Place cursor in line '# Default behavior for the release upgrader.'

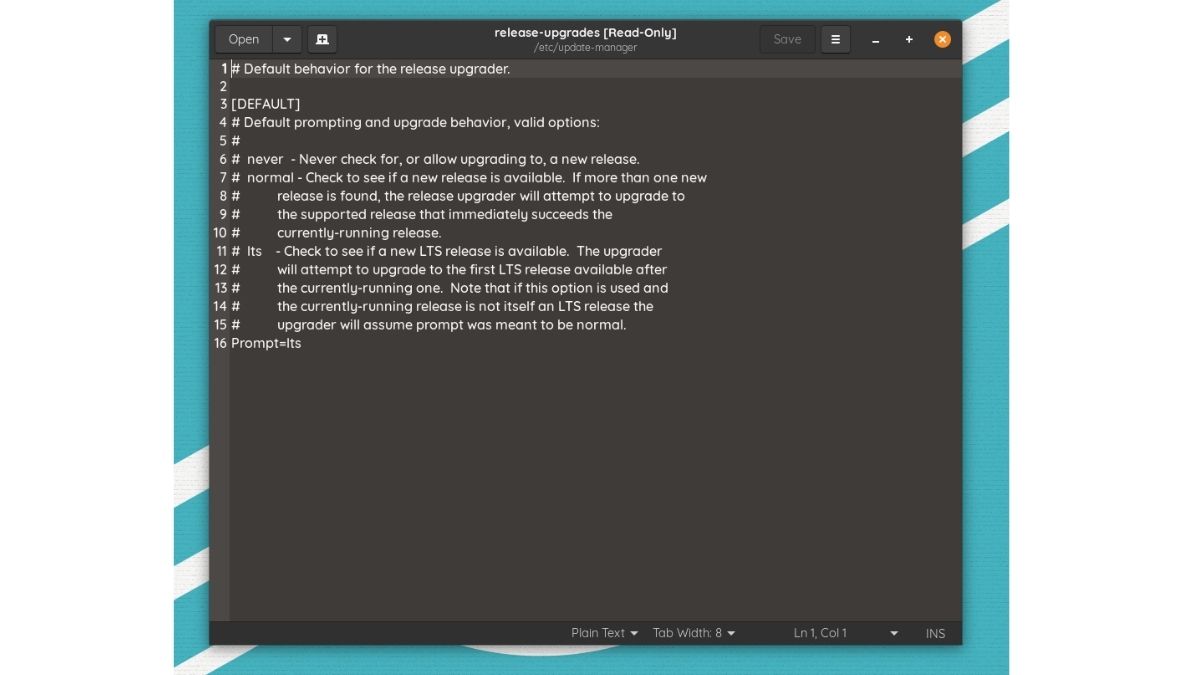coord(371,69)
